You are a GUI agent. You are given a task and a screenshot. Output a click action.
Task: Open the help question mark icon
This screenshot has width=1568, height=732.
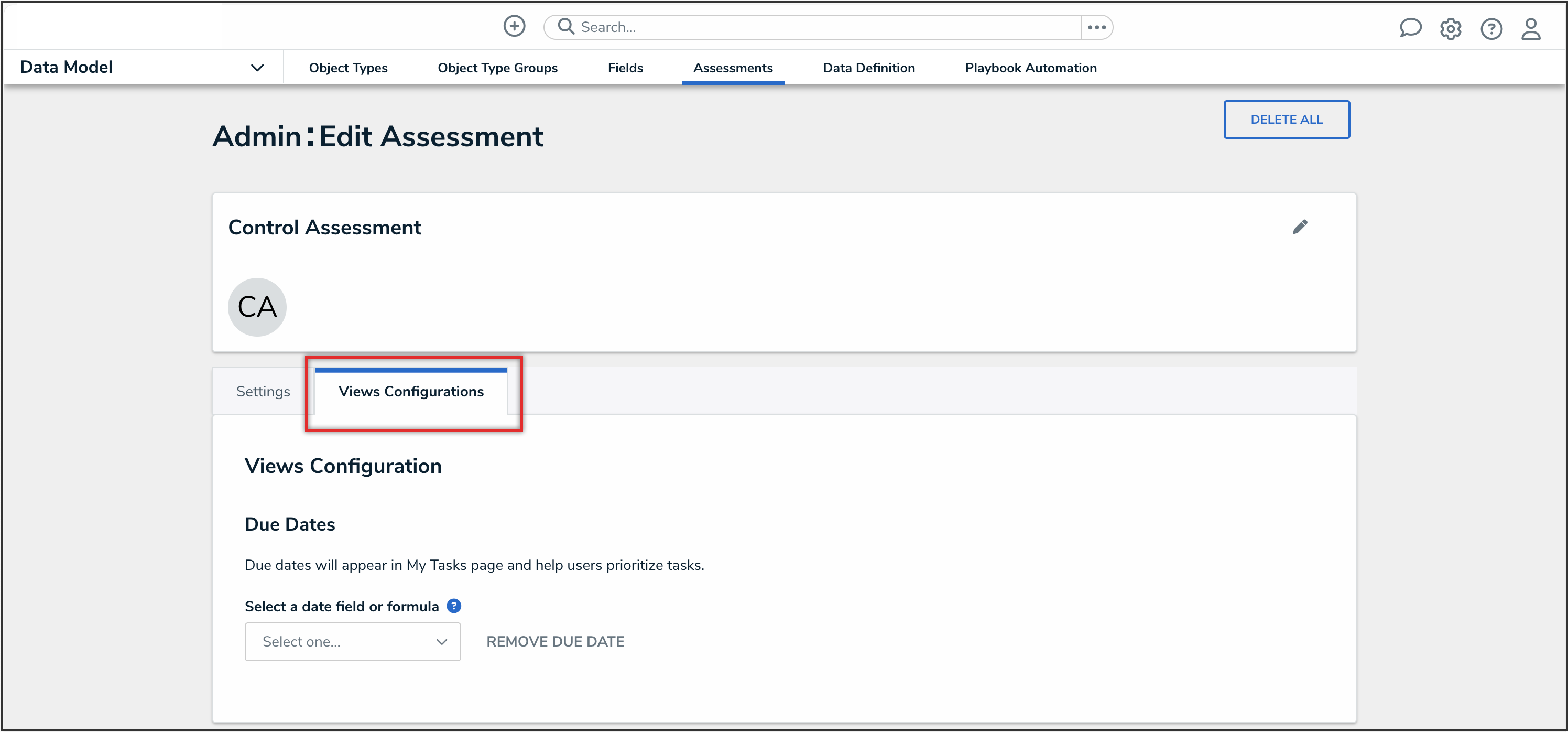[x=1491, y=29]
